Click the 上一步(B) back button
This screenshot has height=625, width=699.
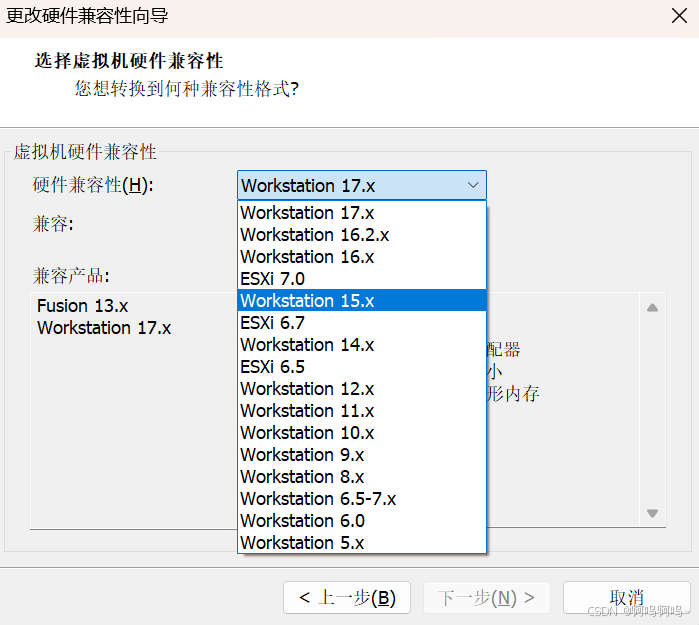pos(347,597)
